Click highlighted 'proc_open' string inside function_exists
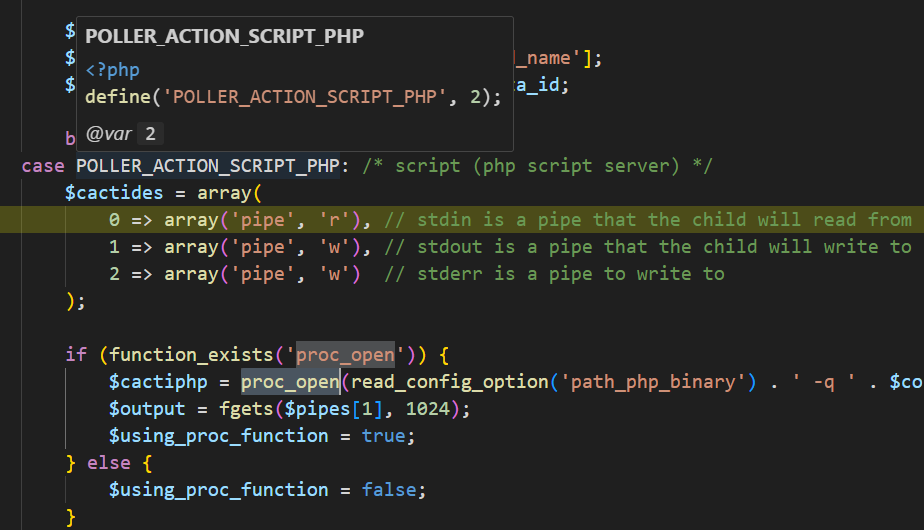 pos(345,354)
